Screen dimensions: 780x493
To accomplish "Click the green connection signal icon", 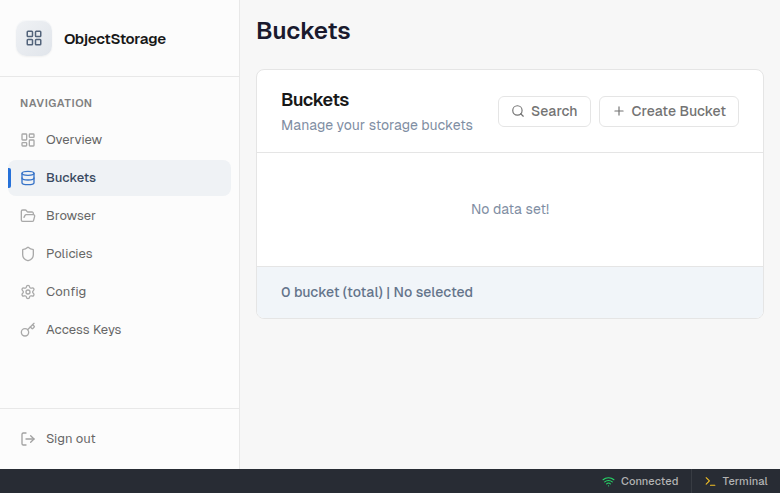I will click(x=608, y=481).
